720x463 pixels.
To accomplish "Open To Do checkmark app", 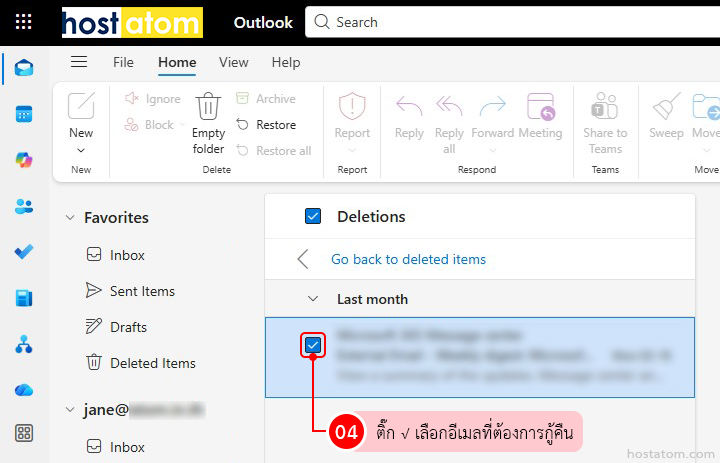I will (24, 252).
